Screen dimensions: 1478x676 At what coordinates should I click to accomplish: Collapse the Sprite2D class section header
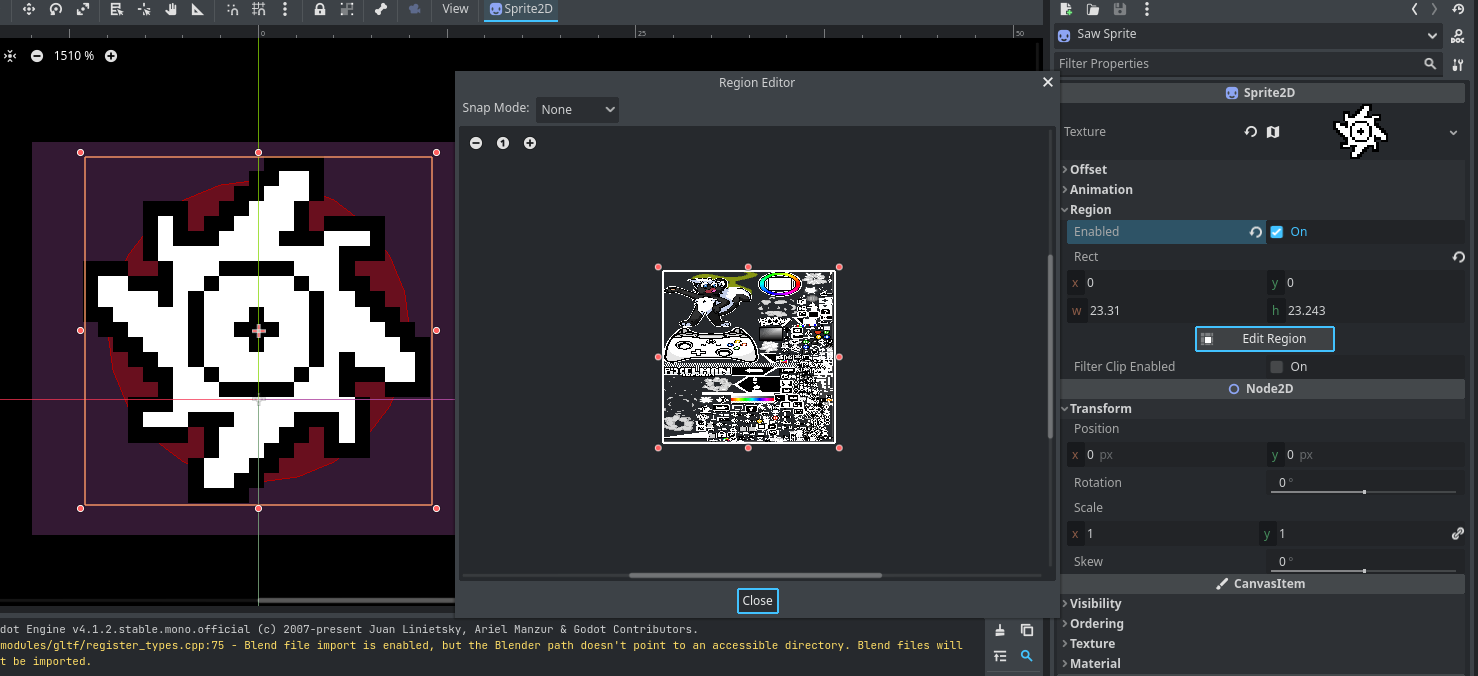(x=1260, y=93)
